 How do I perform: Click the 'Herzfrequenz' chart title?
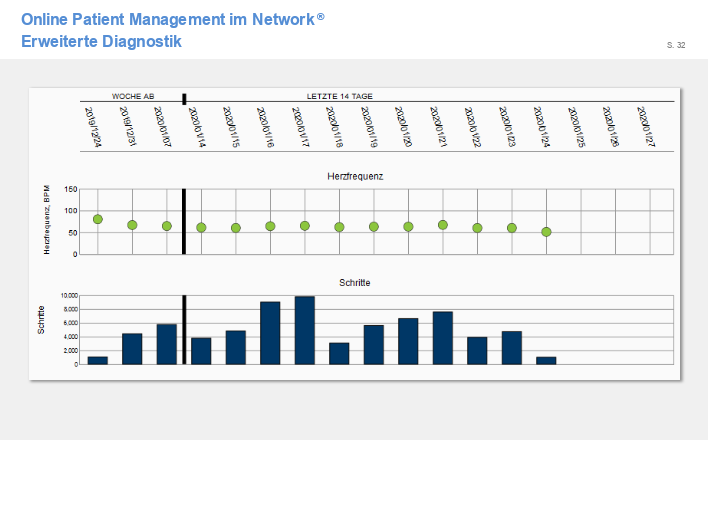355,176
